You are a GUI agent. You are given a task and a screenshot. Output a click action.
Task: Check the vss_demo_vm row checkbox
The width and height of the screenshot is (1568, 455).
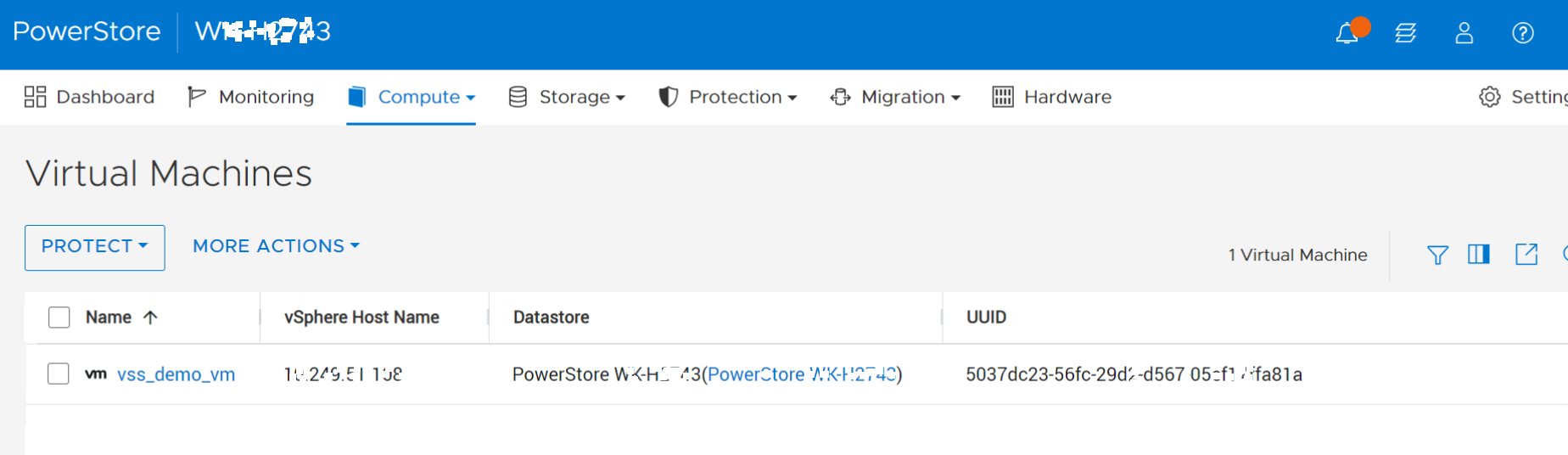point(59,374)
